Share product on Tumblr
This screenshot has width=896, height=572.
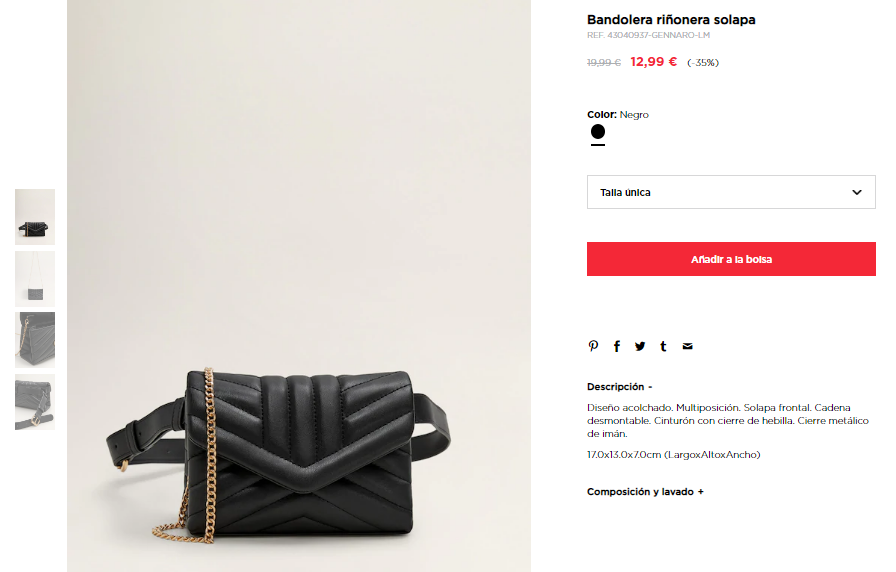(x=663, y=346)
